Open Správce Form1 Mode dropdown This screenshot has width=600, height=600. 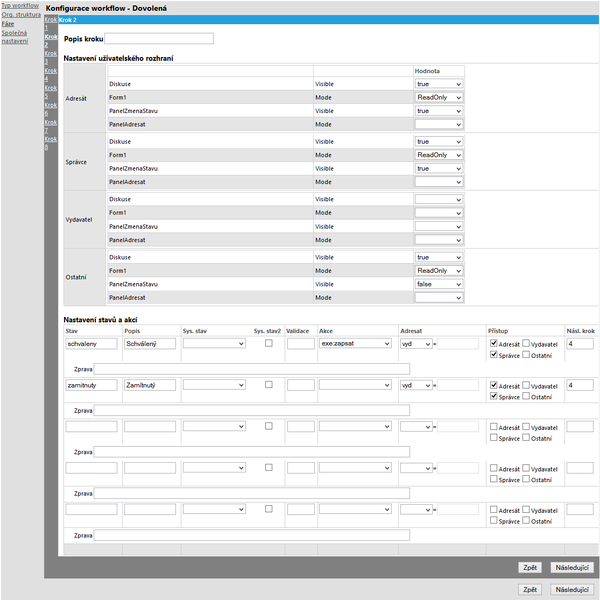(439, 155)
